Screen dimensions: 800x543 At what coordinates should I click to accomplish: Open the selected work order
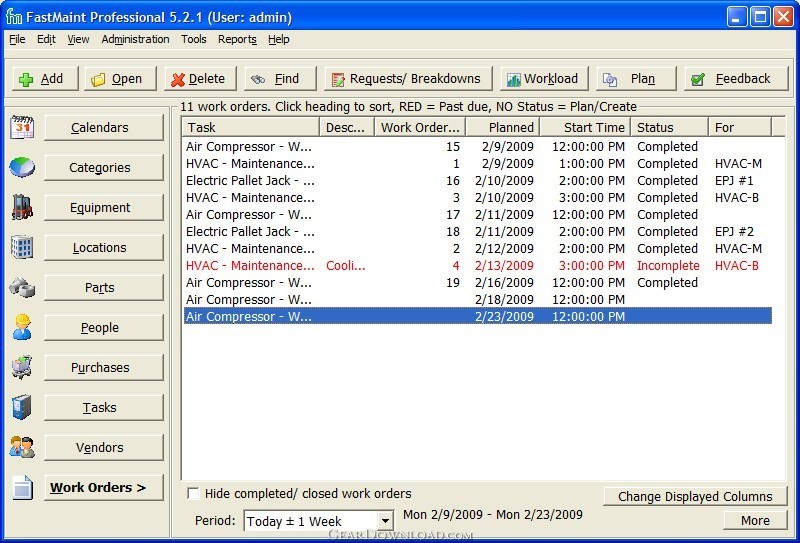(x=120, y=79)
